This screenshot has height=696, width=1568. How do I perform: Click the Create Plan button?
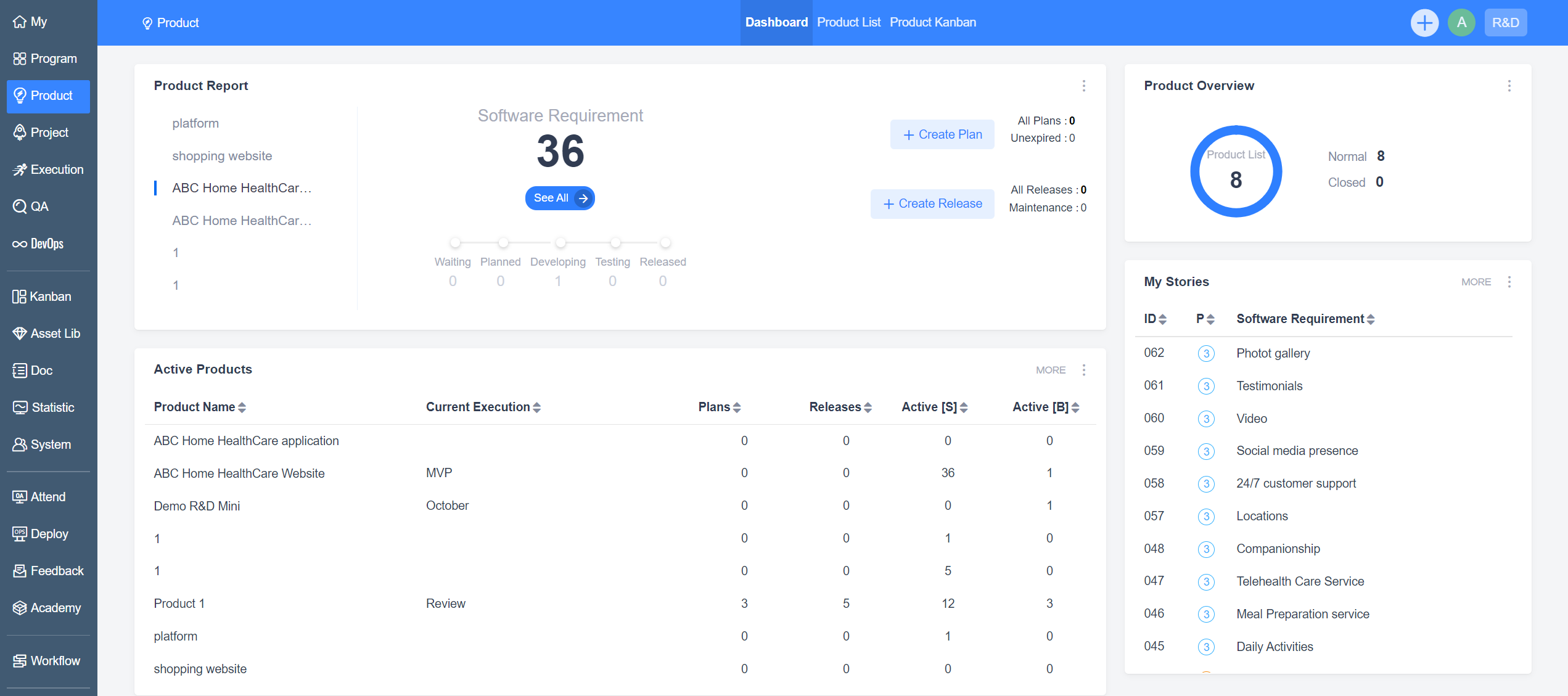(942, 134)
